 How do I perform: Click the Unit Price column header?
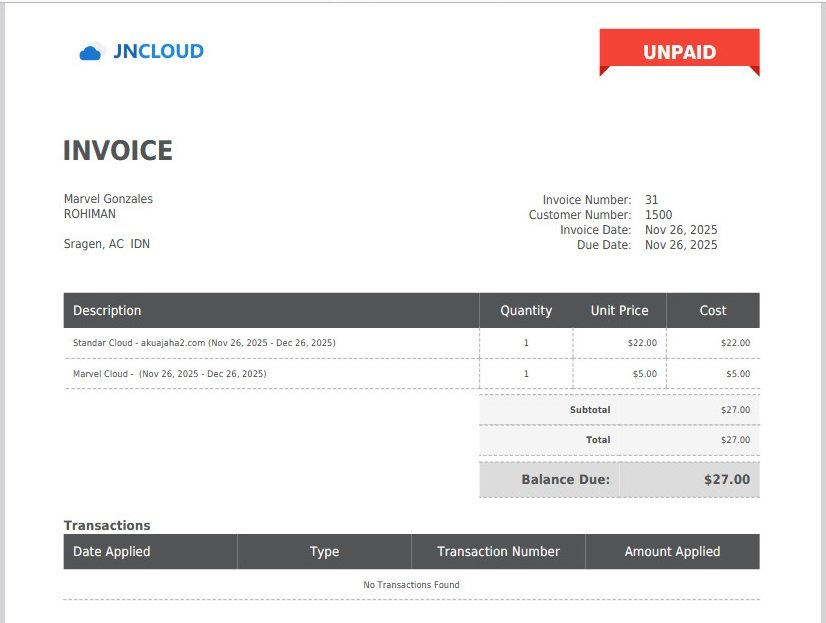619,311
